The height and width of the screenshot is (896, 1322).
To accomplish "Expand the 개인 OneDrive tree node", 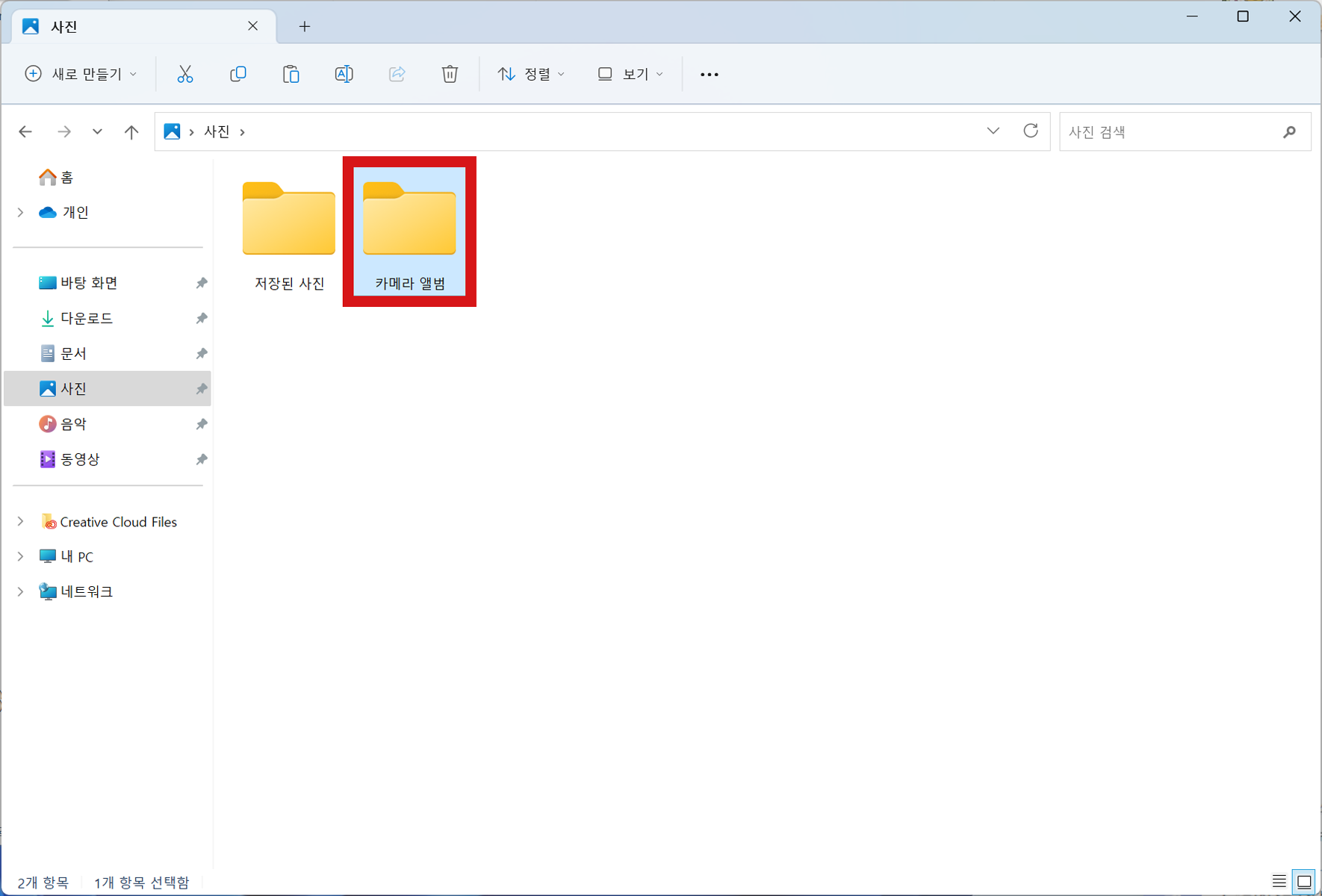I will pos(20,213).
